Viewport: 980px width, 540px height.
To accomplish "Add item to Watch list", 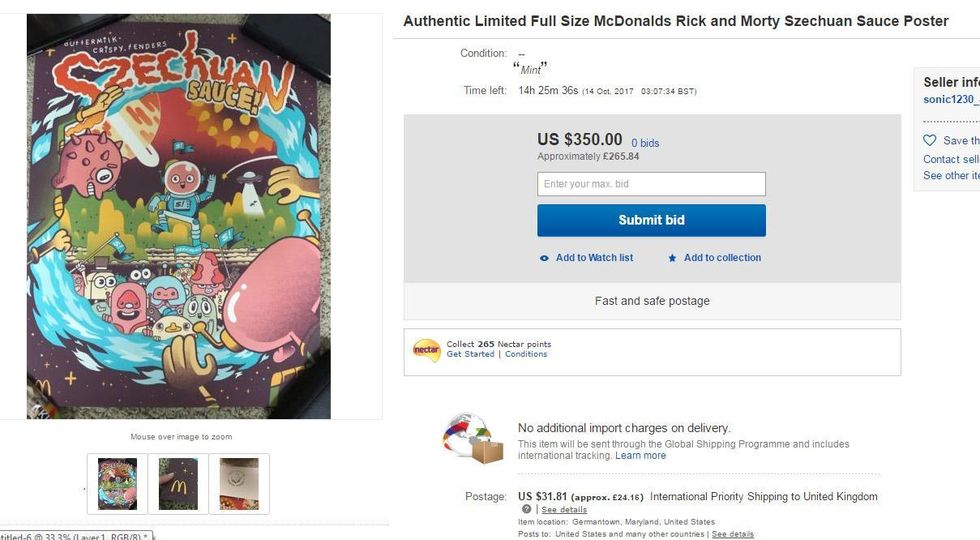I will [594, 258].
